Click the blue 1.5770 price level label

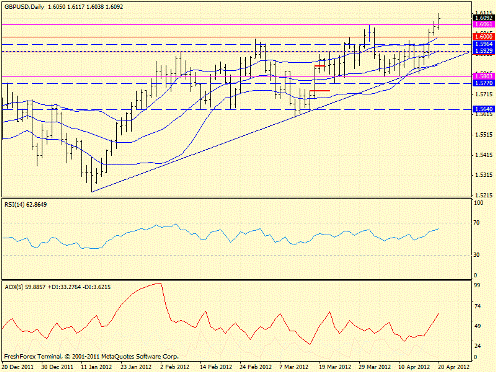(x=484, y=83)
